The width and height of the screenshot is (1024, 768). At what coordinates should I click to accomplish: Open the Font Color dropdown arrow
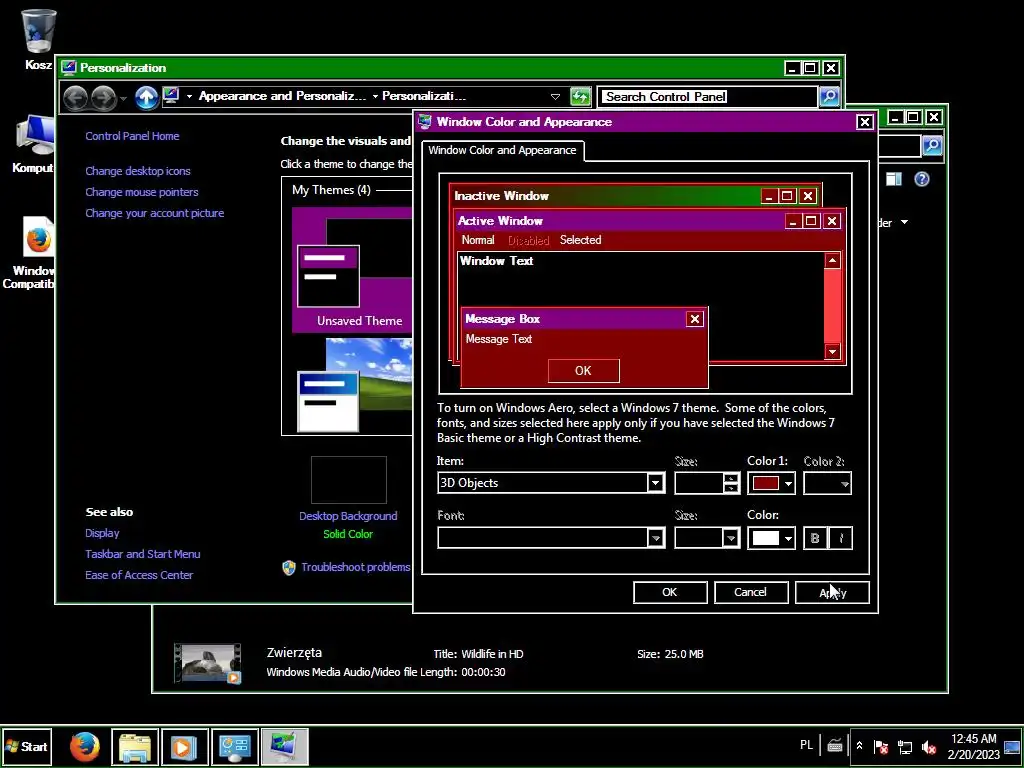click(x=788, y=538)
